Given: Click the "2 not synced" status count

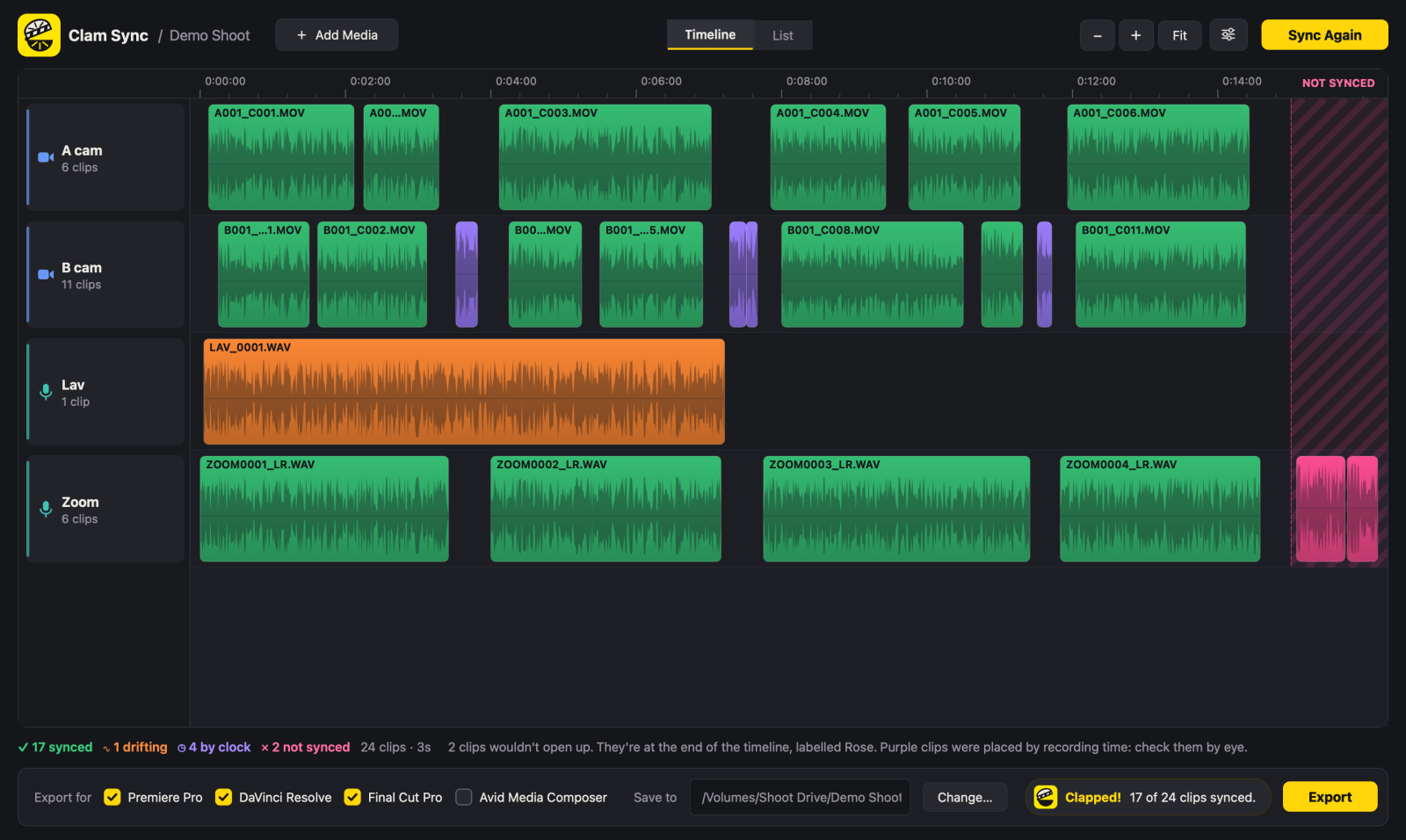Looking at the screenshot, I should point(305,747).
